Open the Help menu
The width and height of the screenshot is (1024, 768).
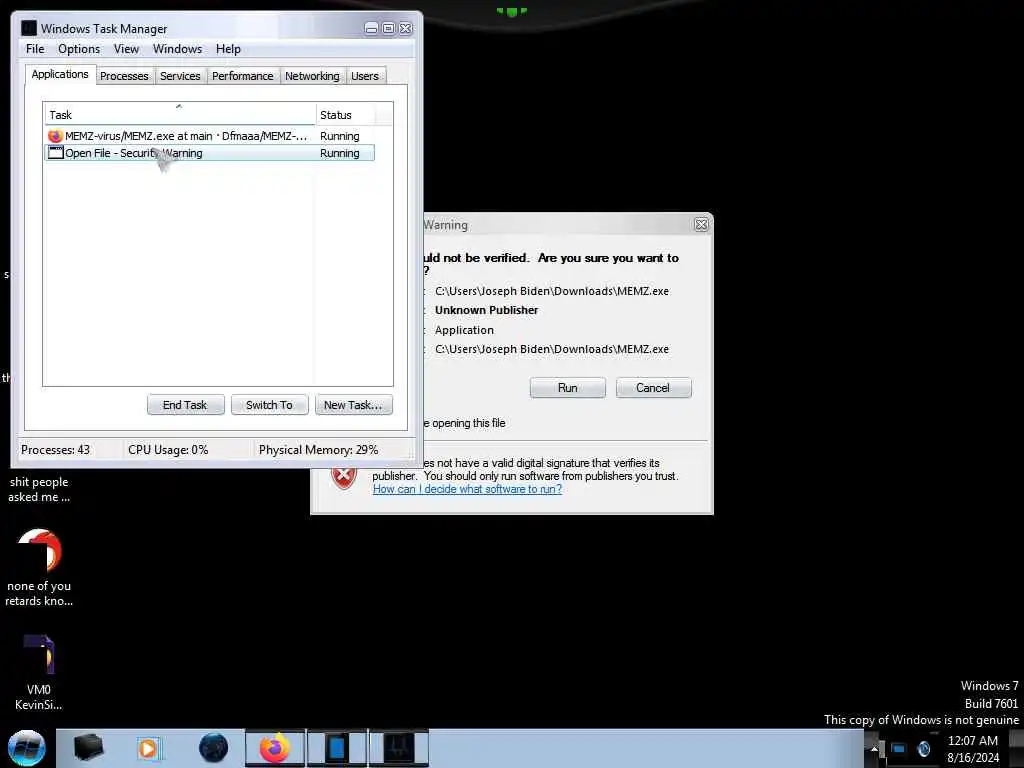(x=229, y=49)
